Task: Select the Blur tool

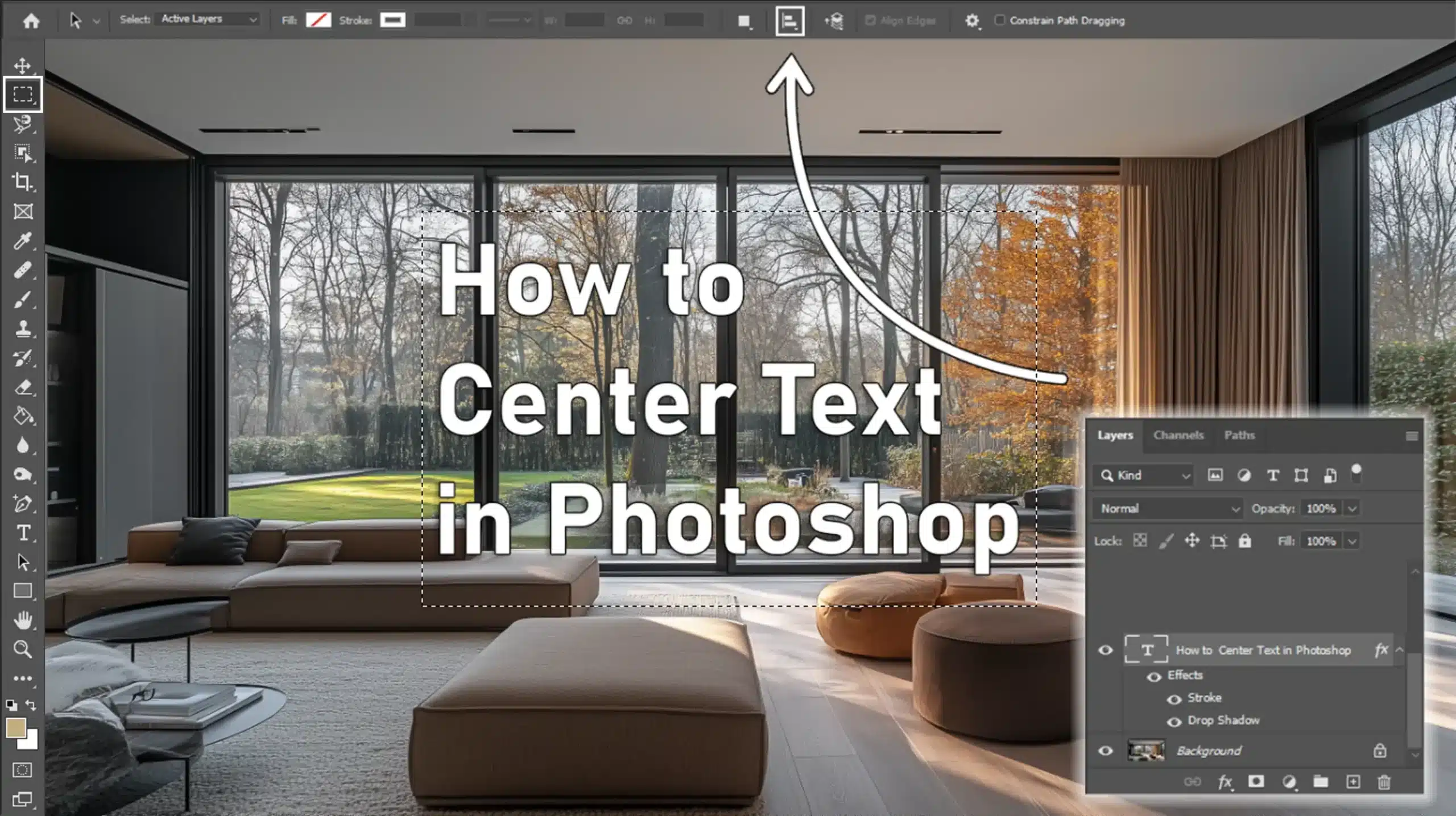Action: pyautogui.click(x=23, y=445)
